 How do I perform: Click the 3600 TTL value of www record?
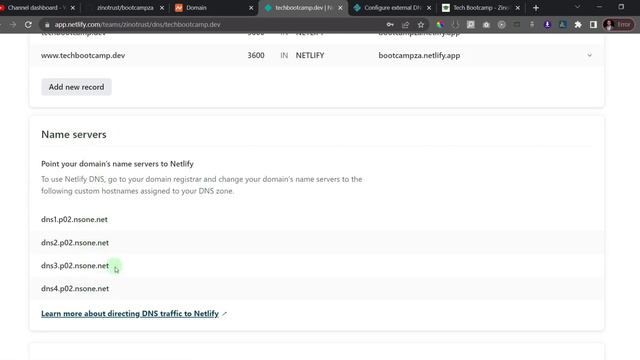(256, 55)
